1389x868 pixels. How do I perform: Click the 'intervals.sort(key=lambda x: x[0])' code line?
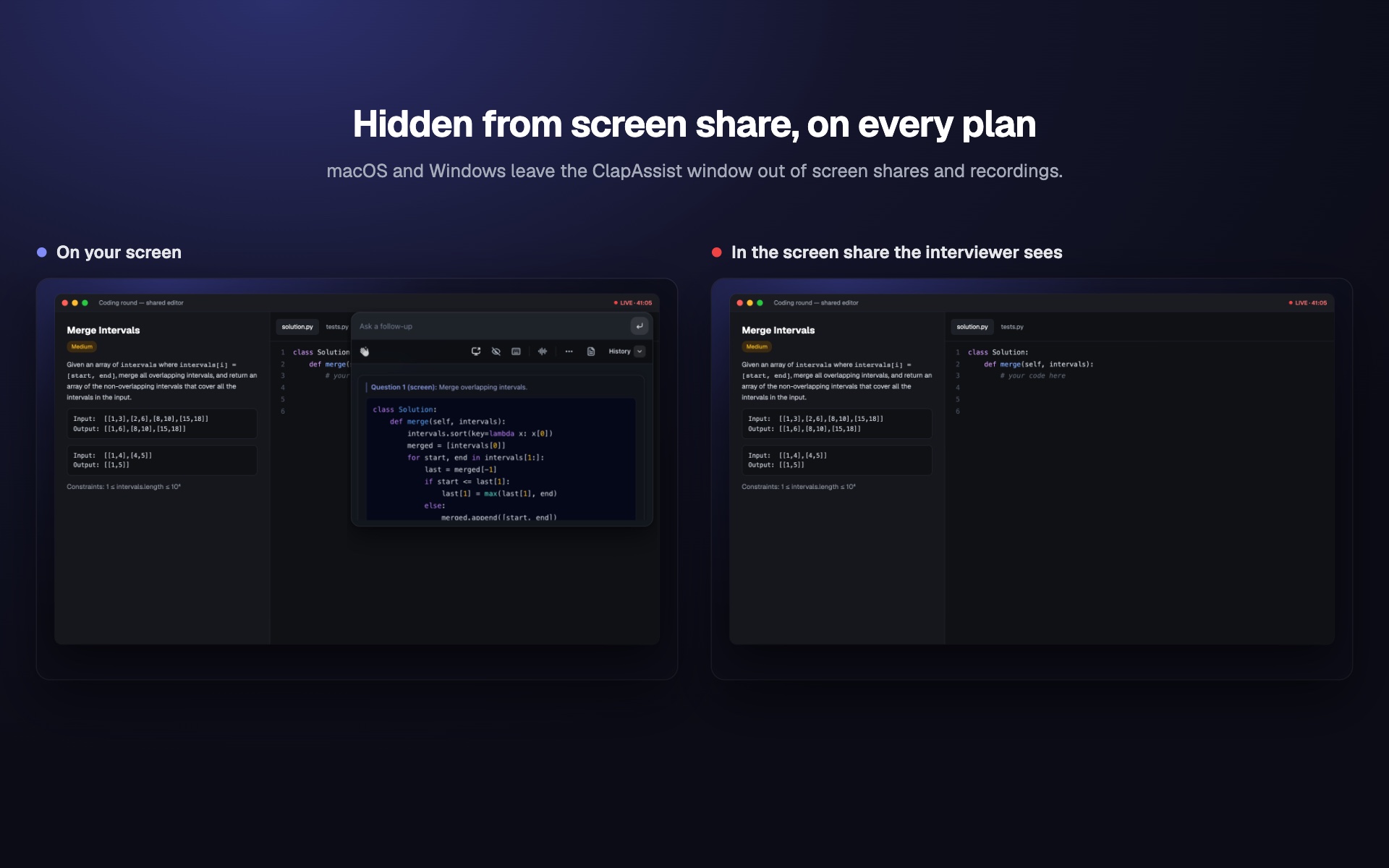pyautogui.click(x=480, y=433)
